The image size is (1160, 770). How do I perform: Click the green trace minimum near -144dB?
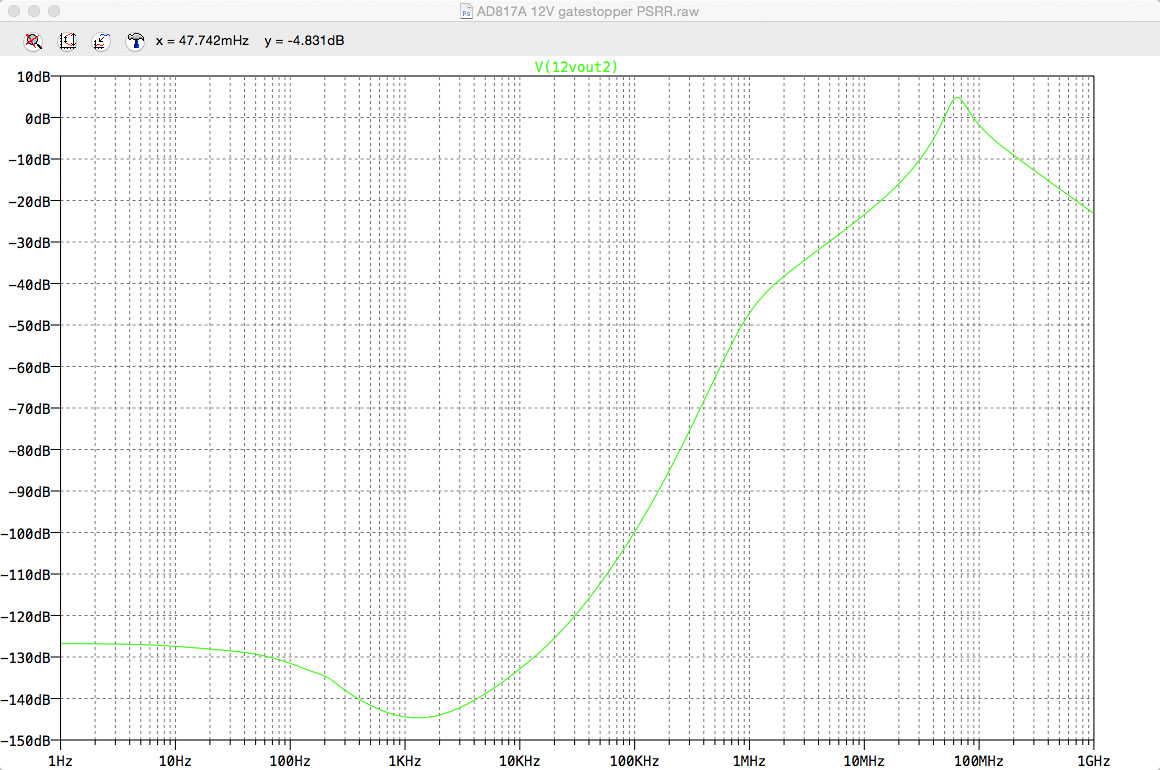coord(417,717)
